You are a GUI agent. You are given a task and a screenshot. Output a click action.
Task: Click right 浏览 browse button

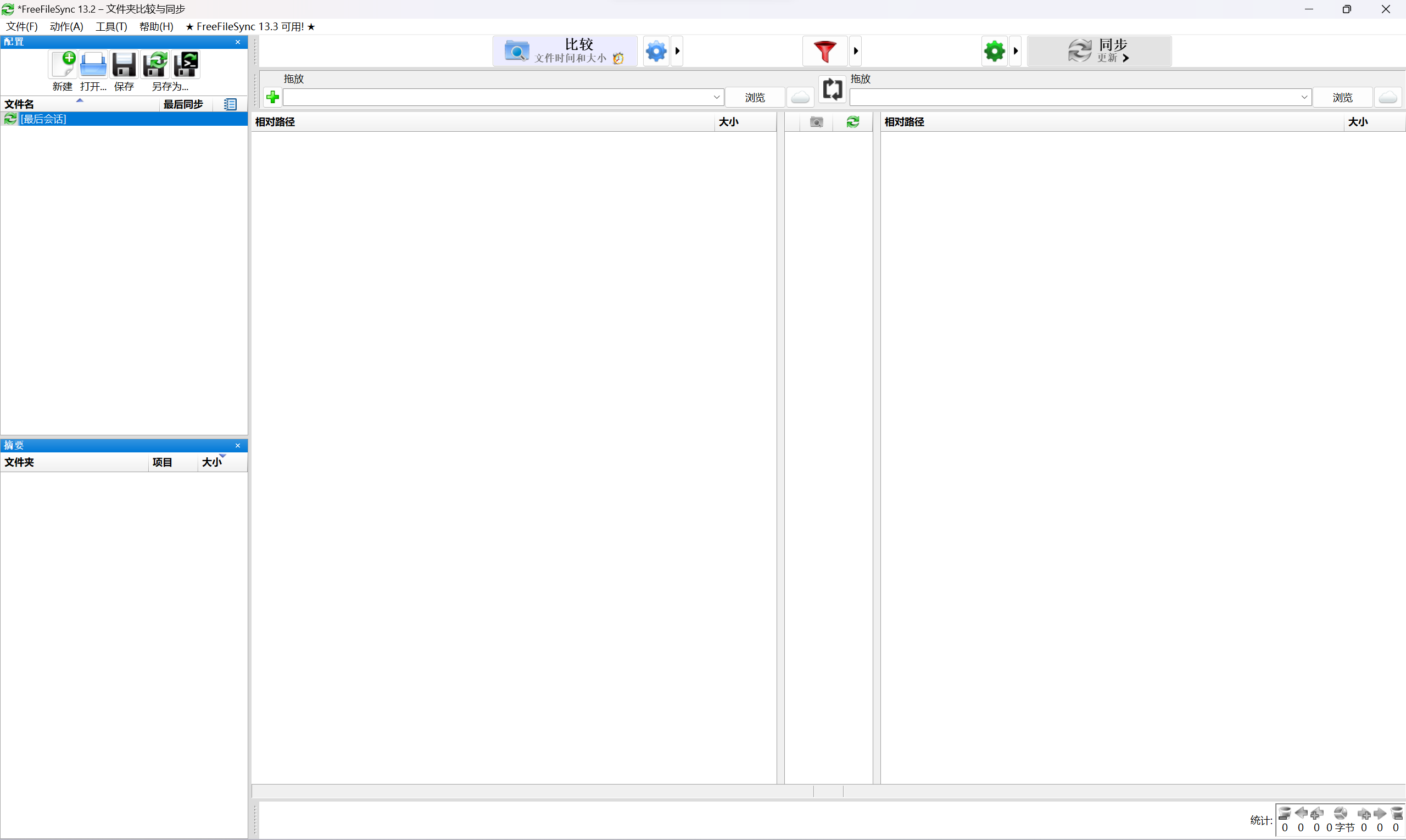click(1343, 97)
